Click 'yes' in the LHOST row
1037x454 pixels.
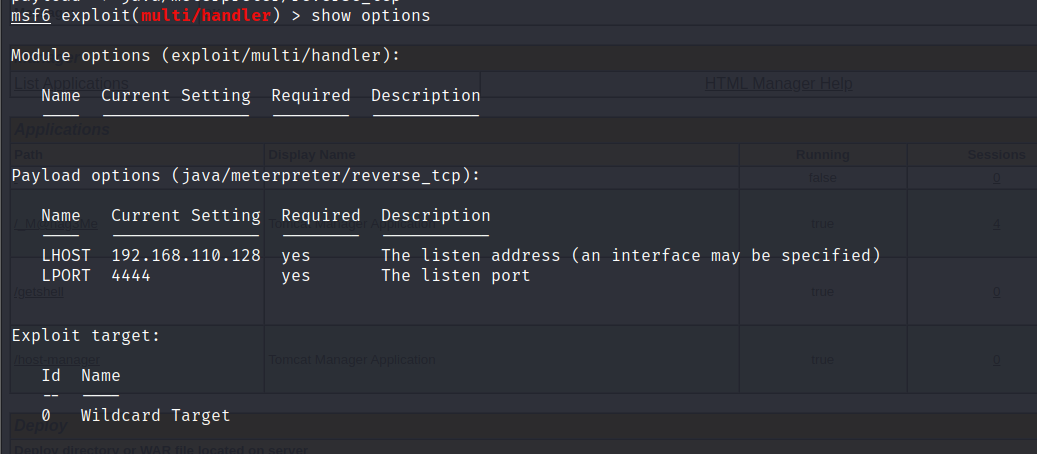(x=296, y=256)
